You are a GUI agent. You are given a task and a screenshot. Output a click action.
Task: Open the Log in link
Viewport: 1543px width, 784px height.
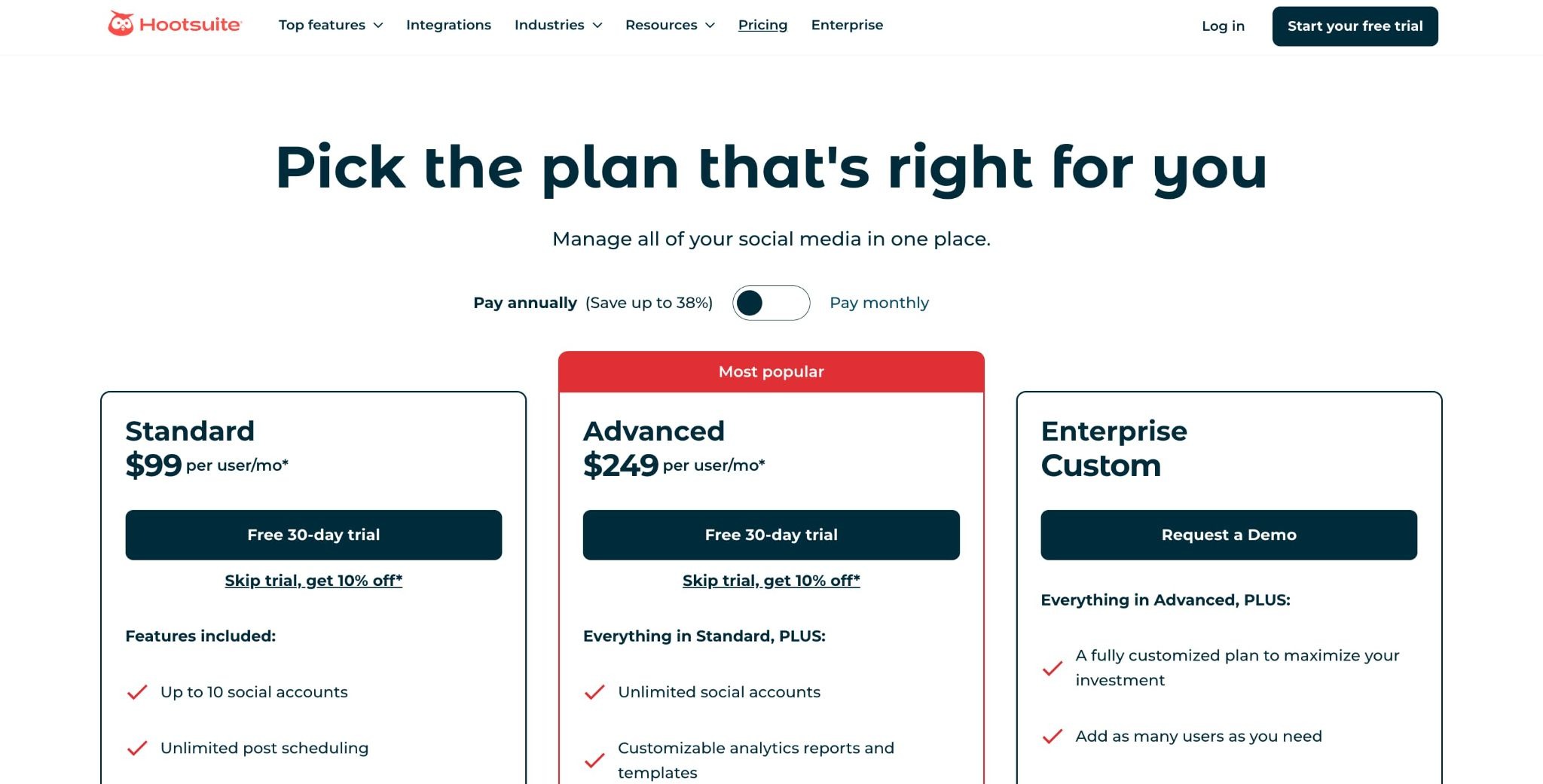[1222, 26]
